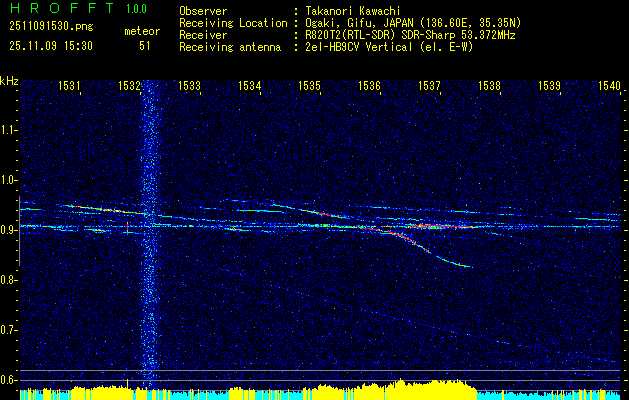Click version number 1.0.0

pos(136,9)
